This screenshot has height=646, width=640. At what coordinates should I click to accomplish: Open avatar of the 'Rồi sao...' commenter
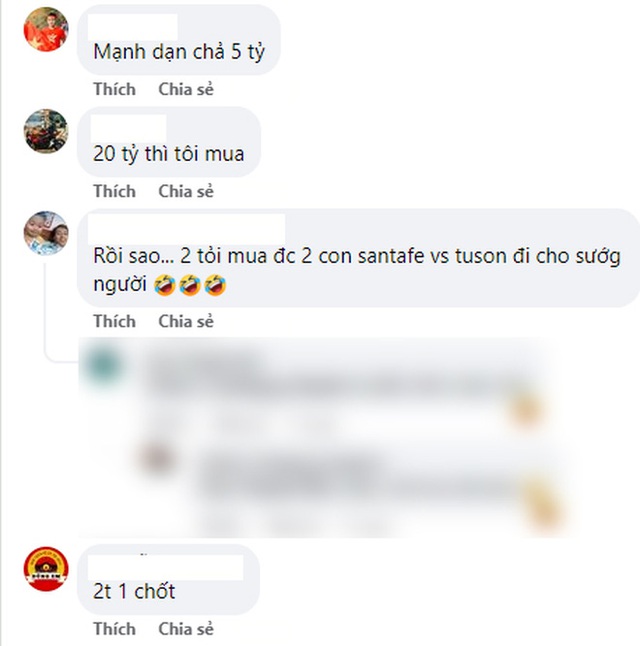click(x=46, y=233)
